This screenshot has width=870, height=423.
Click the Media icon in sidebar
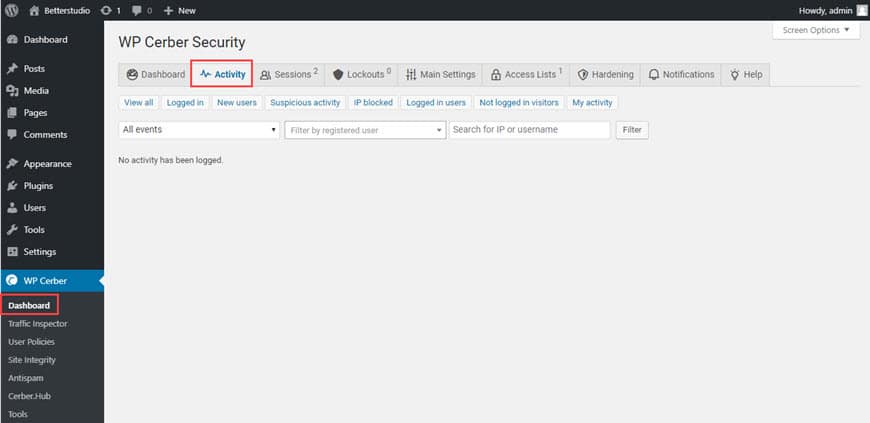pos(12,90)
